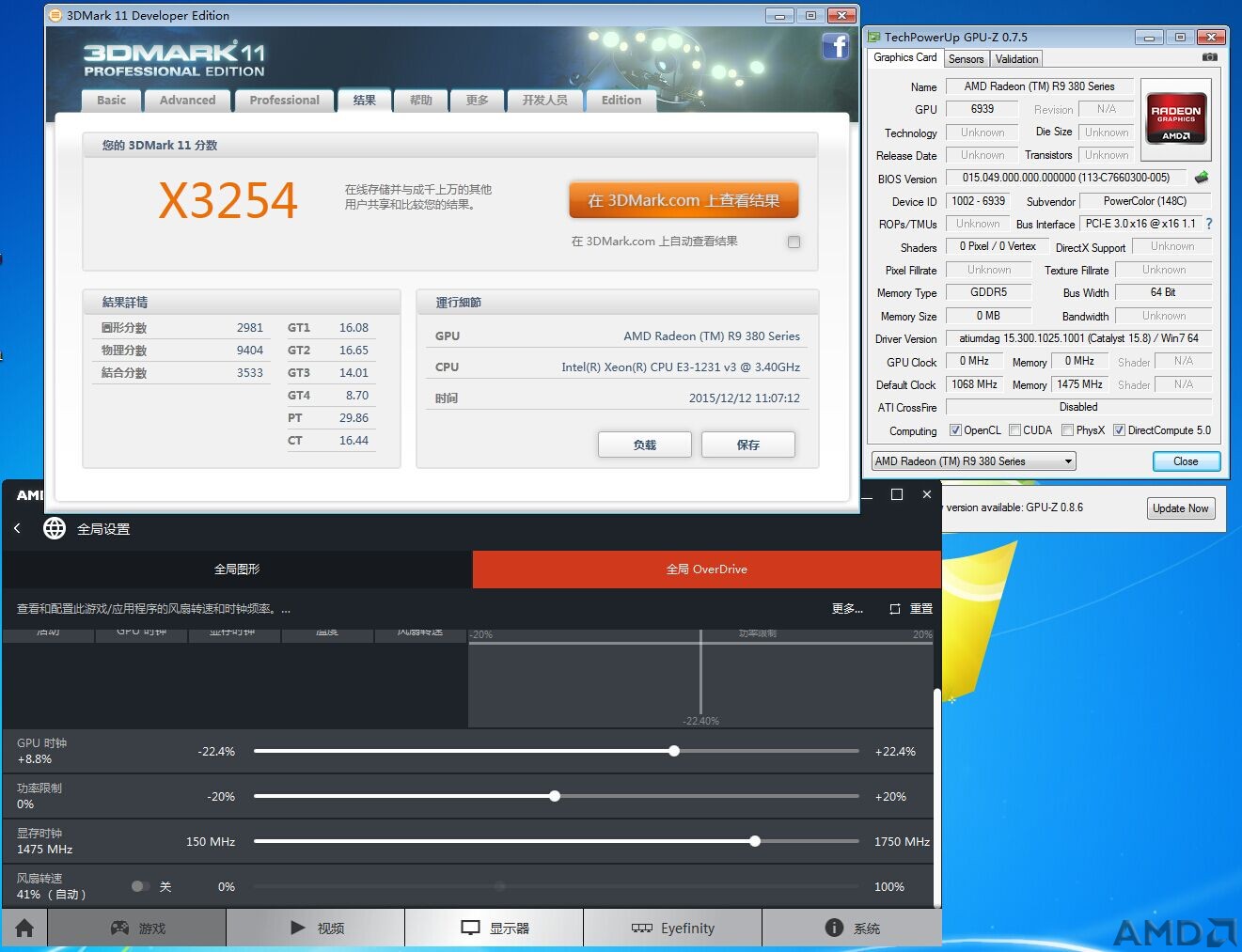Click the Driver Version field in GPU-Z
The width and height of the screenshot is (1242, 952).
(x=1078, y=338)
